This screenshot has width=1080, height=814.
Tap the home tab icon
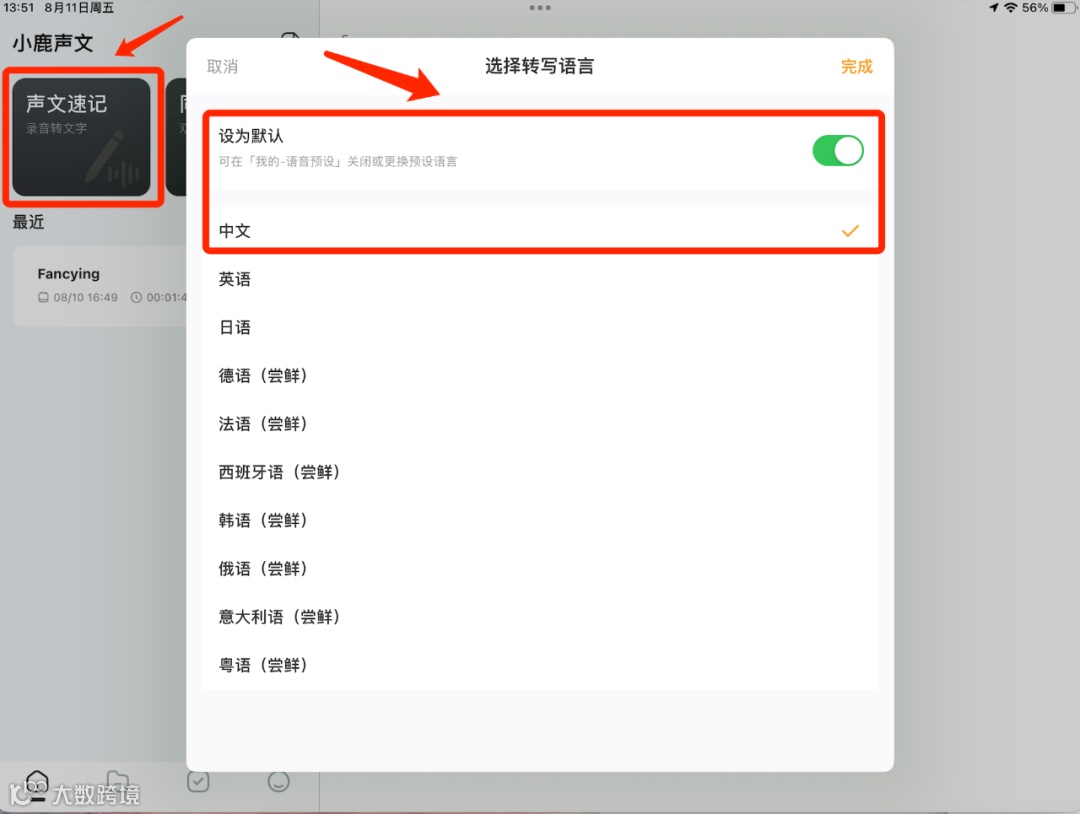tap(37, 782)
